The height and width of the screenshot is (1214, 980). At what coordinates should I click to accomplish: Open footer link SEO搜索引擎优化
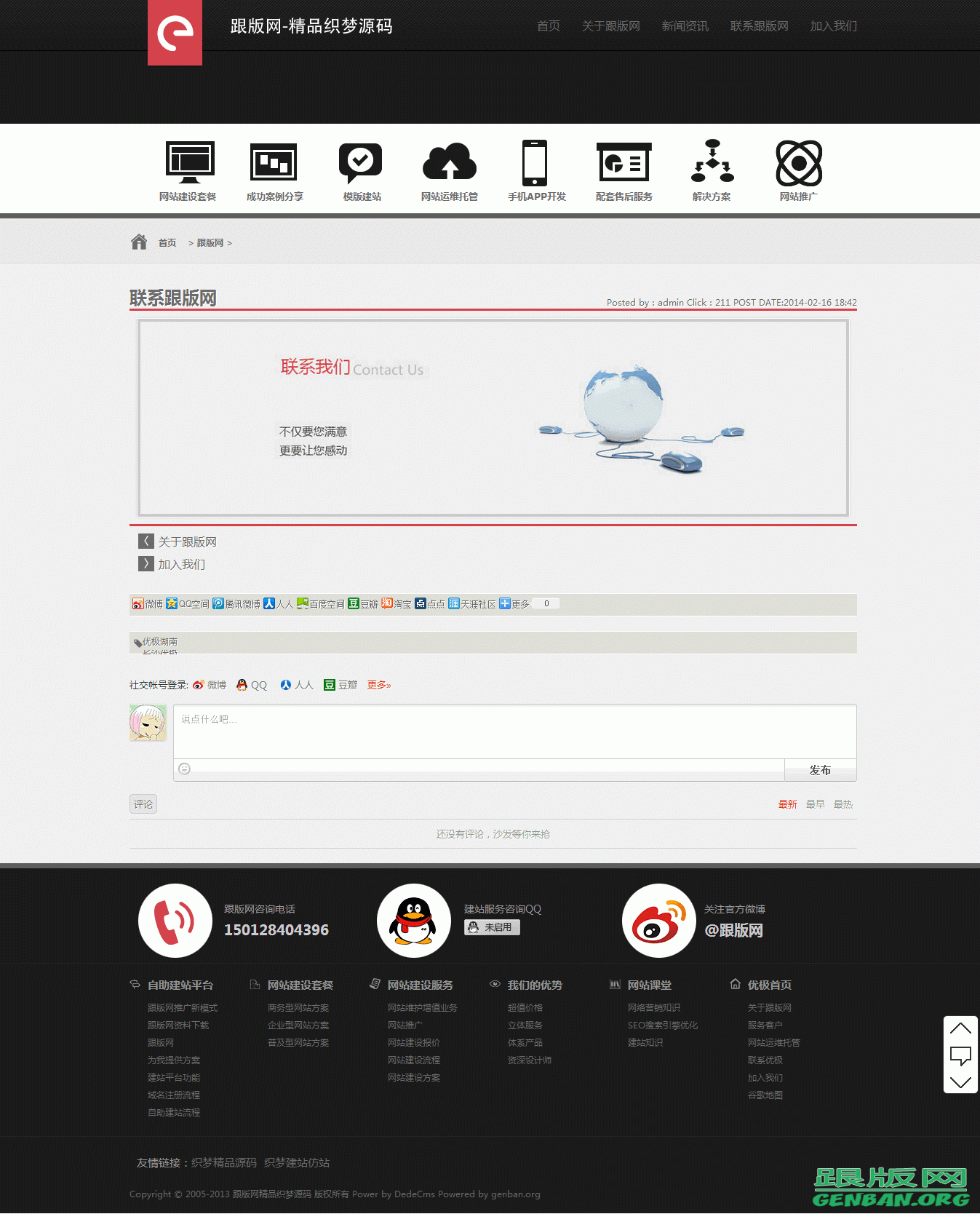pos(663,1025)
